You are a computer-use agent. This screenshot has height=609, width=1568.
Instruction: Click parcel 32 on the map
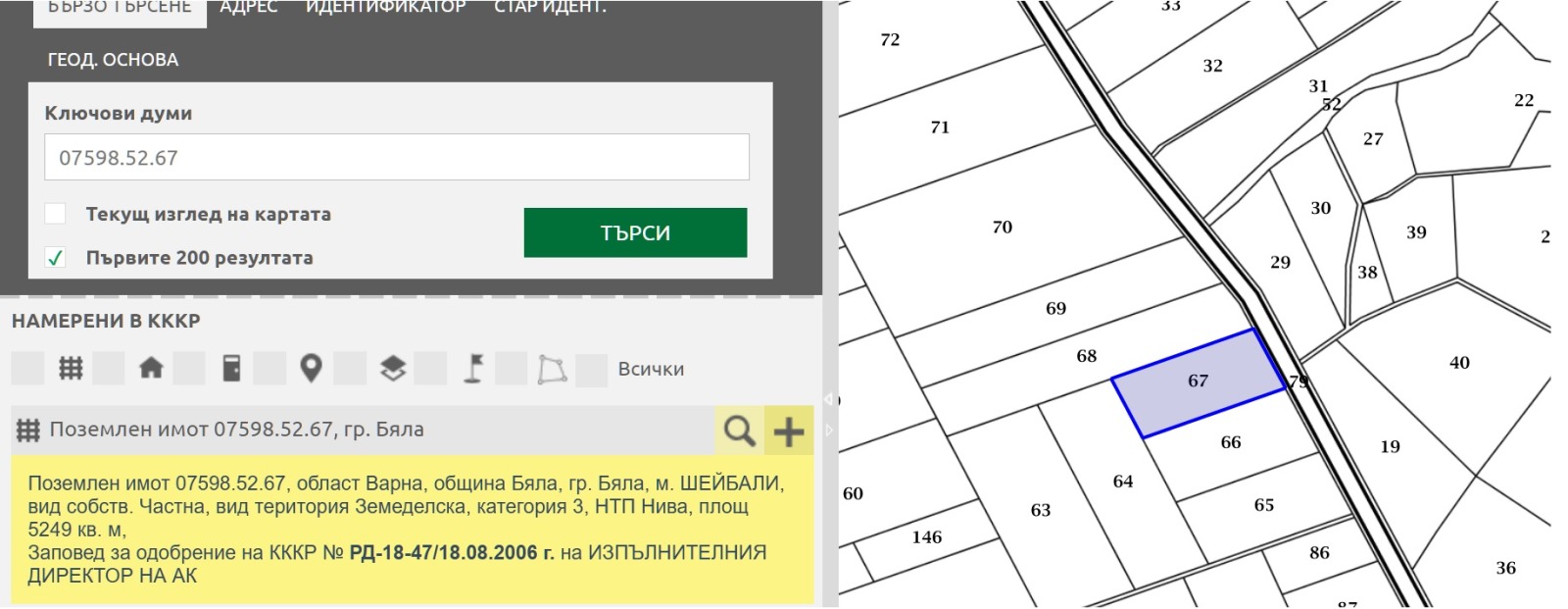[x=1212, y=67]
